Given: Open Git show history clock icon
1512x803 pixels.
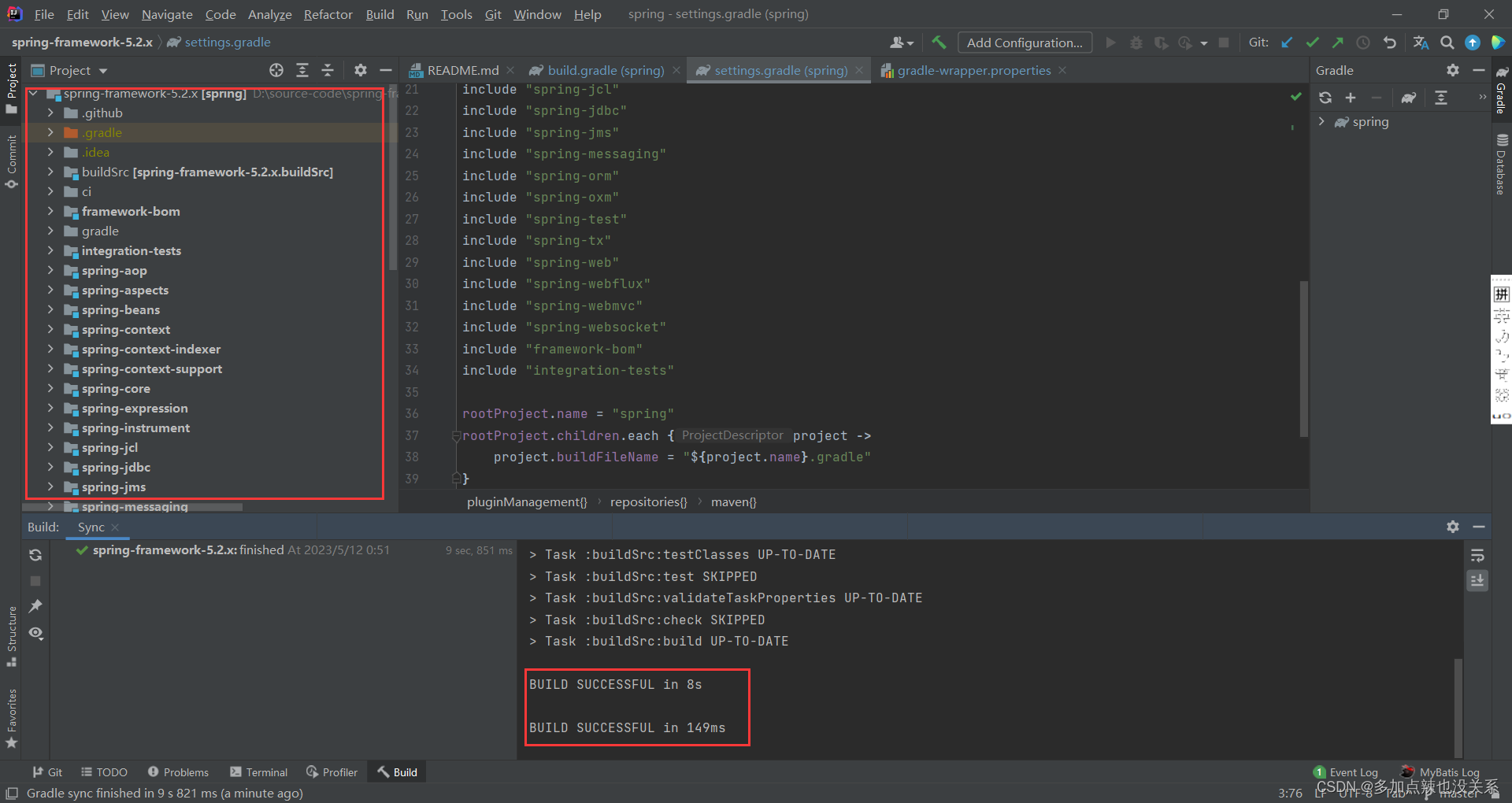Looking at the screenshot, I should pyautogui.click(x=1363, y=43).
